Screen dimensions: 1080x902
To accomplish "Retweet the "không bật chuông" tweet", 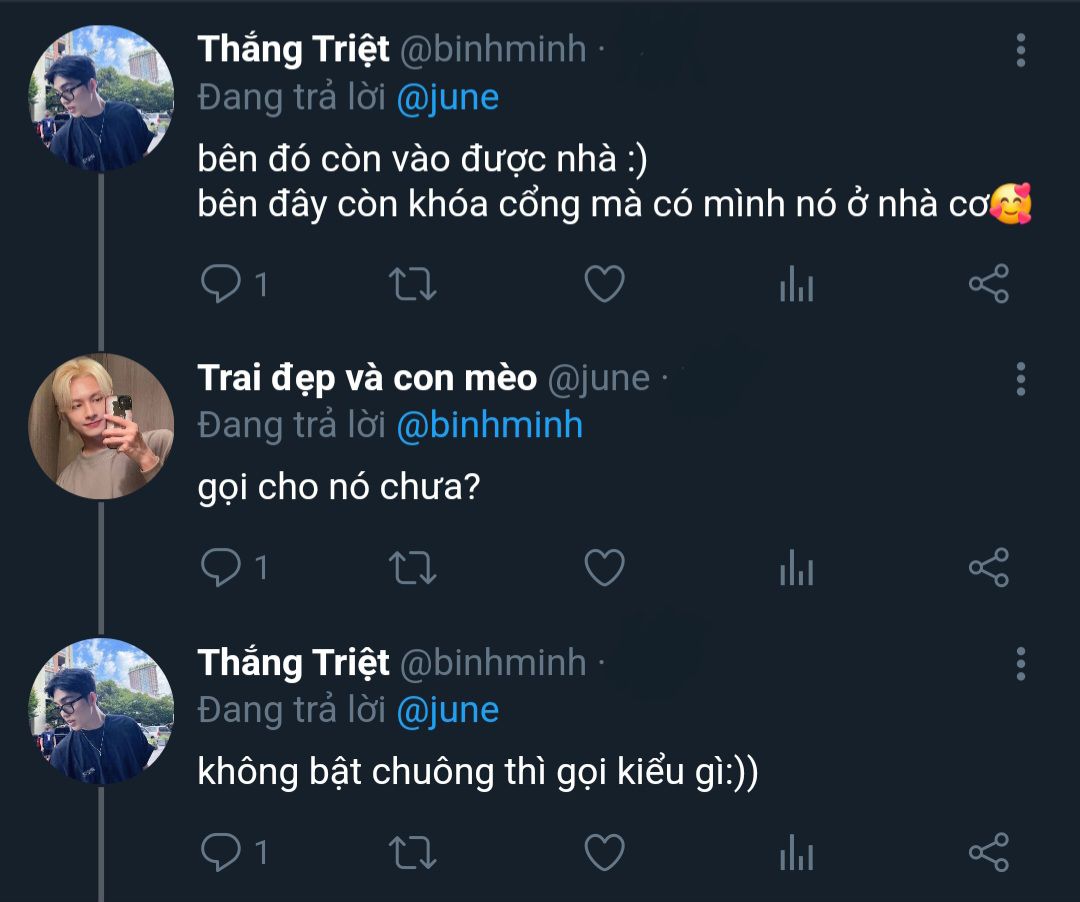I will click(411, 852).
